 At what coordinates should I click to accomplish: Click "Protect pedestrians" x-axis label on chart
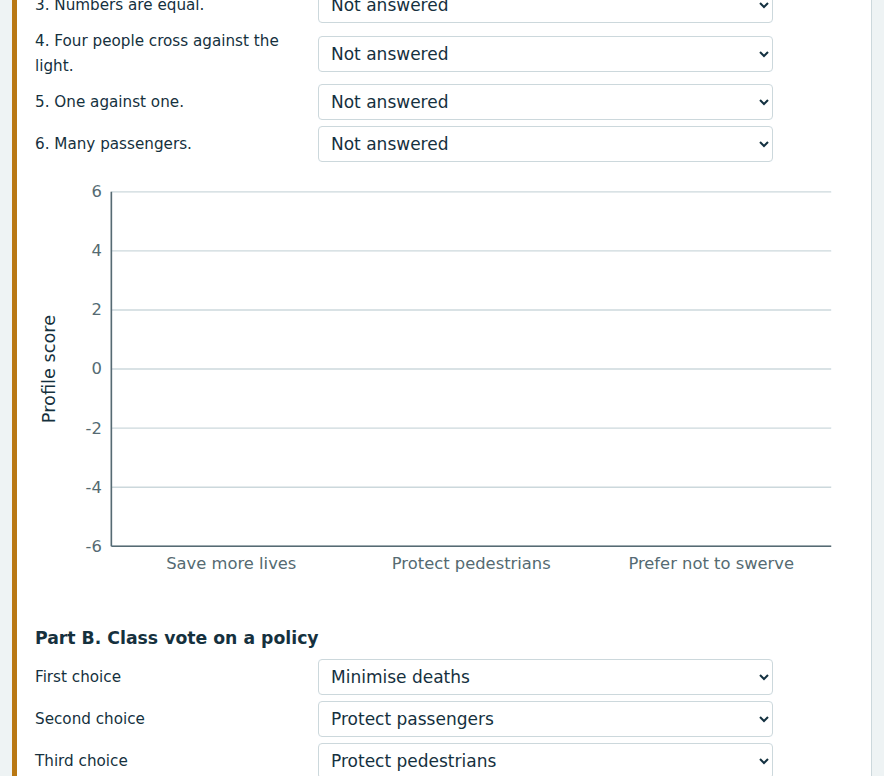pos(471,563)
